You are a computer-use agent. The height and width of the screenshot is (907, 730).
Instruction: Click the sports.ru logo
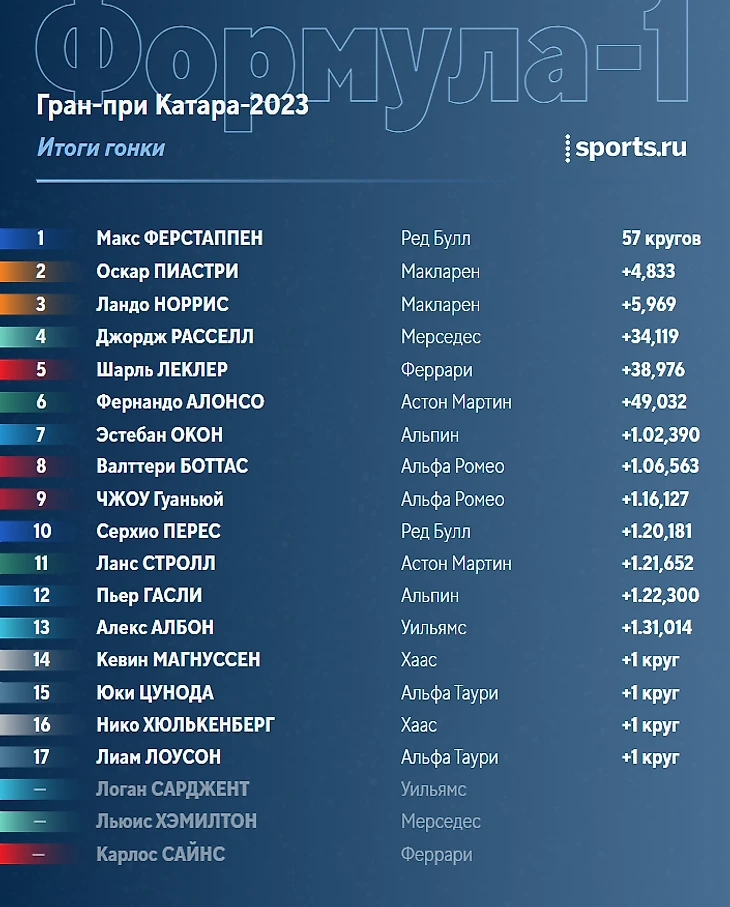(626, 148)
